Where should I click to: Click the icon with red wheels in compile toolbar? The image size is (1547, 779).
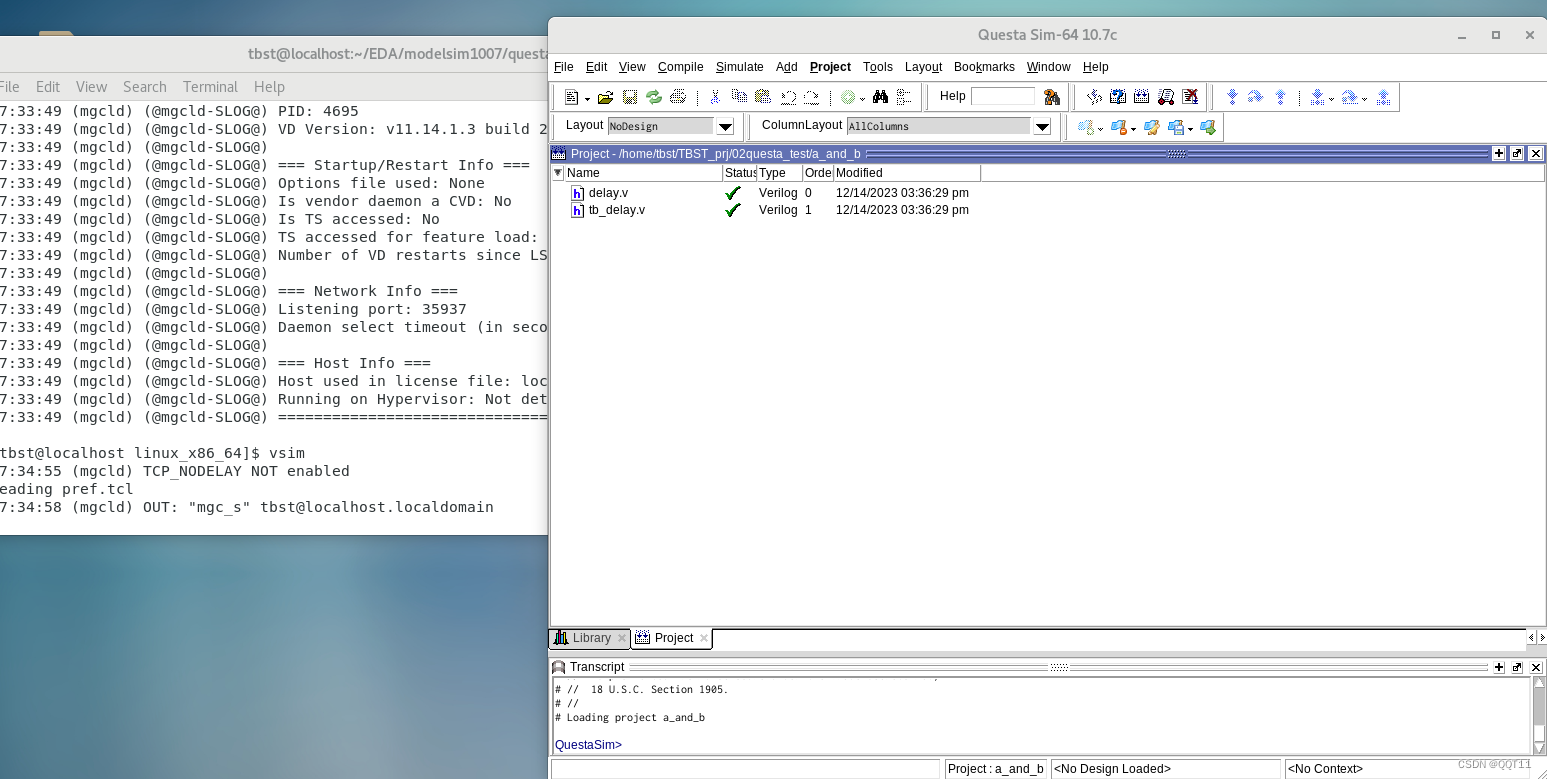pyautogui.click(x=1166, y=97)
